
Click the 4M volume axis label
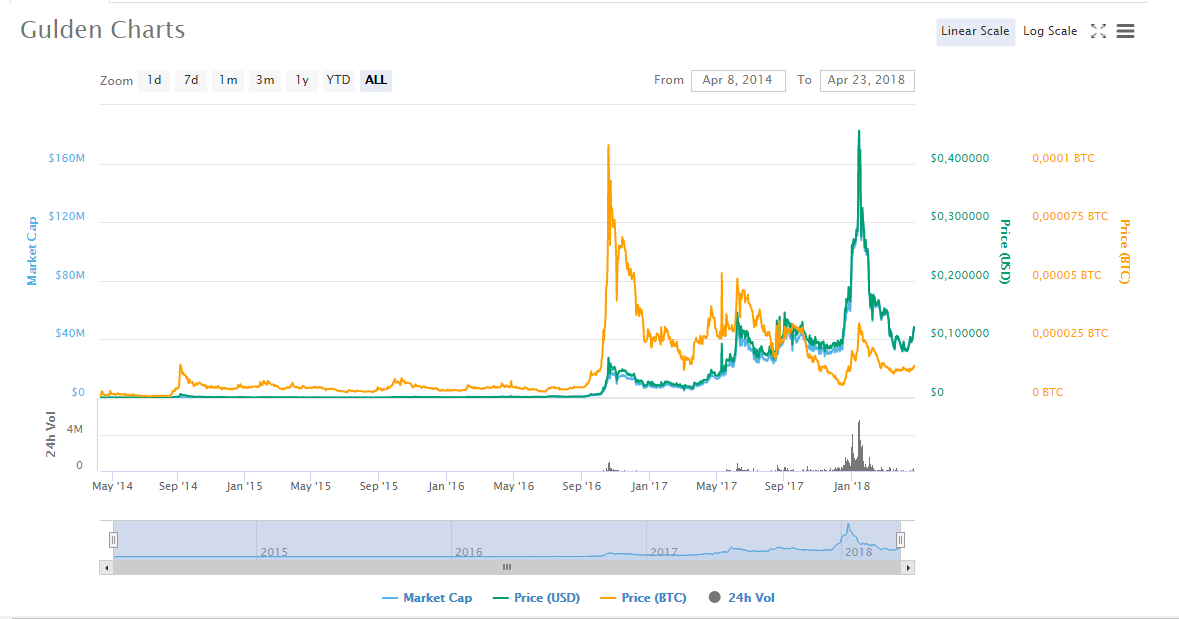point(74,429)
